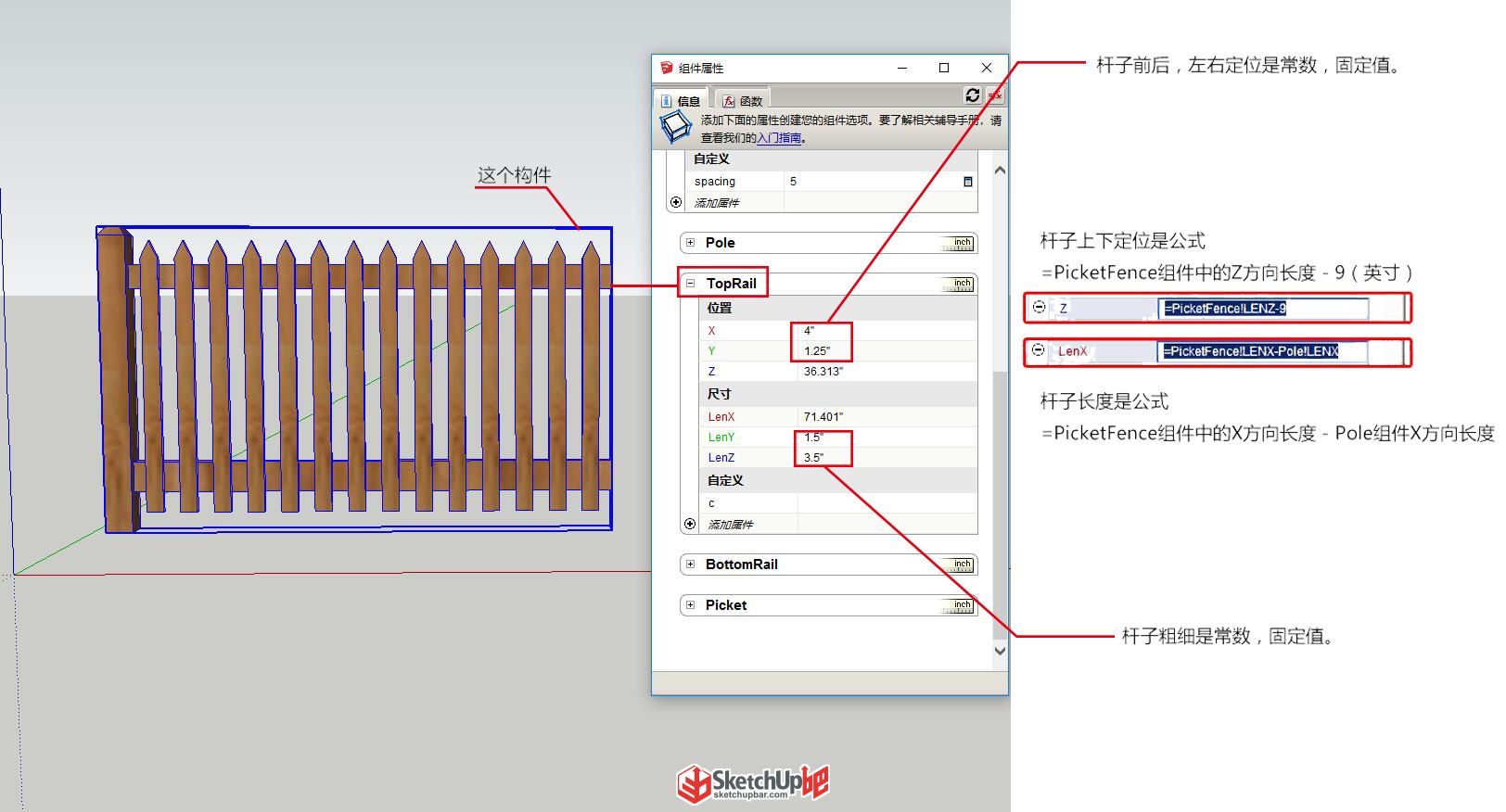Screen dimensions: 1506x812
Task: Click the plus icon beside upper 添加属性
Action: tap(676, 202)
